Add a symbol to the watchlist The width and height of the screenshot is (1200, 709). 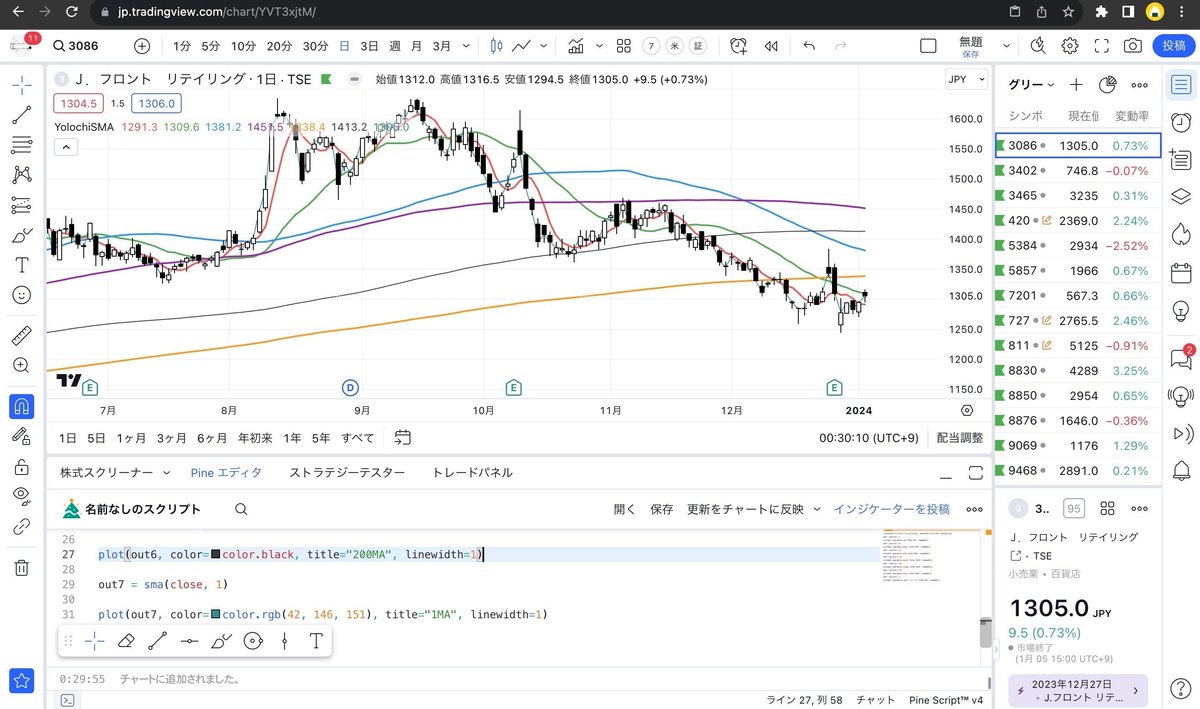1076,85
